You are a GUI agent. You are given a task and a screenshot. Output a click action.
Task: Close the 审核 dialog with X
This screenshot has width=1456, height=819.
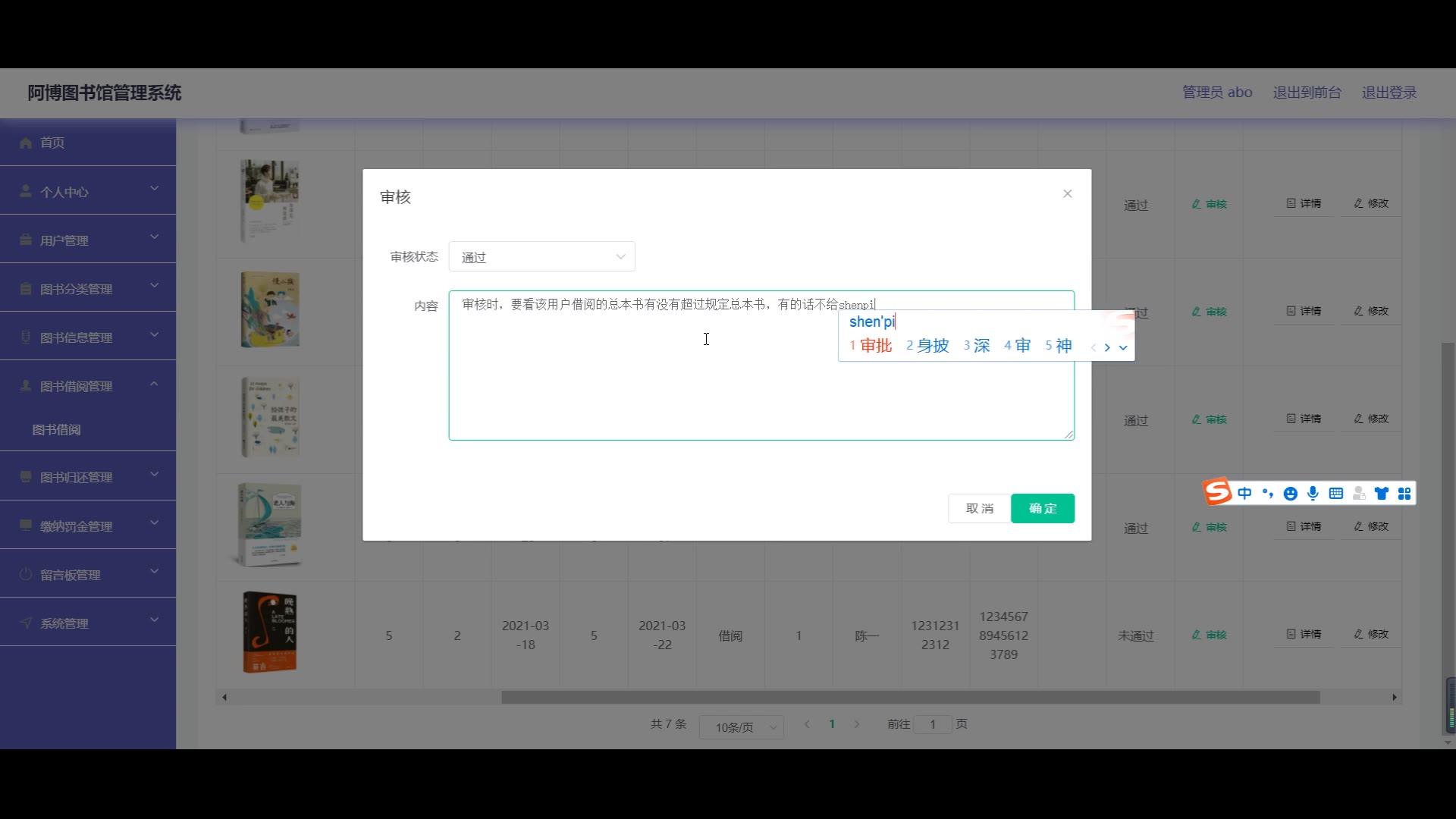tap(1067, 193)
